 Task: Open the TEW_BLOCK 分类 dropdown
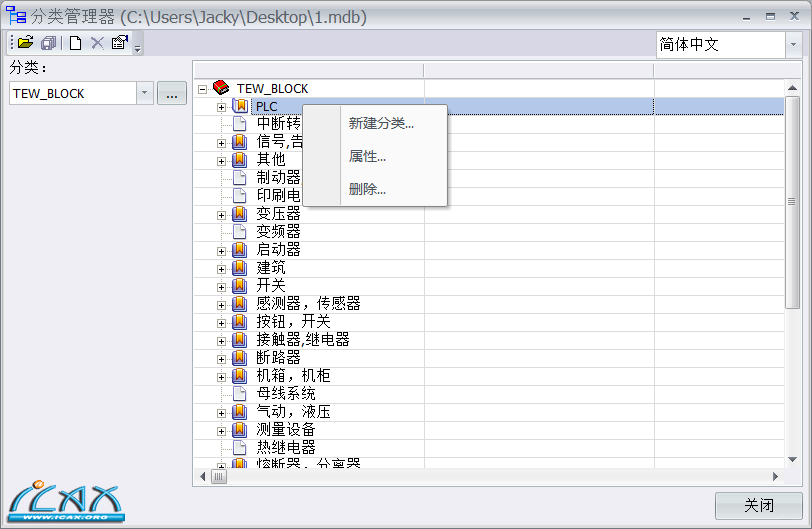pyautogui.click(x=144, y=93)
